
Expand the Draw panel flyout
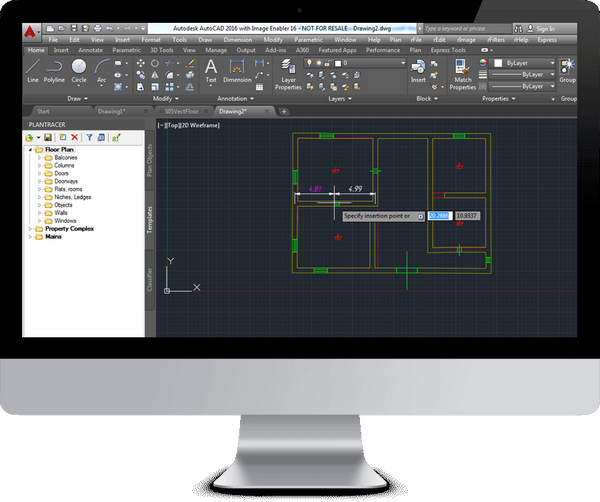[x=78, y=99]
